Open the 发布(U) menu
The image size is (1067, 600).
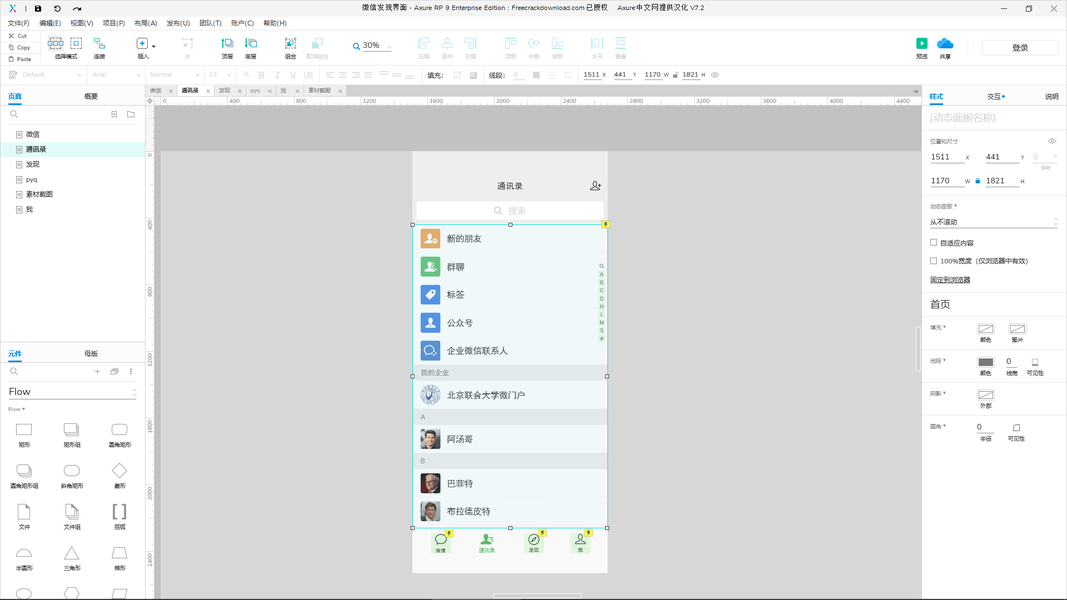tap(178, 23)
